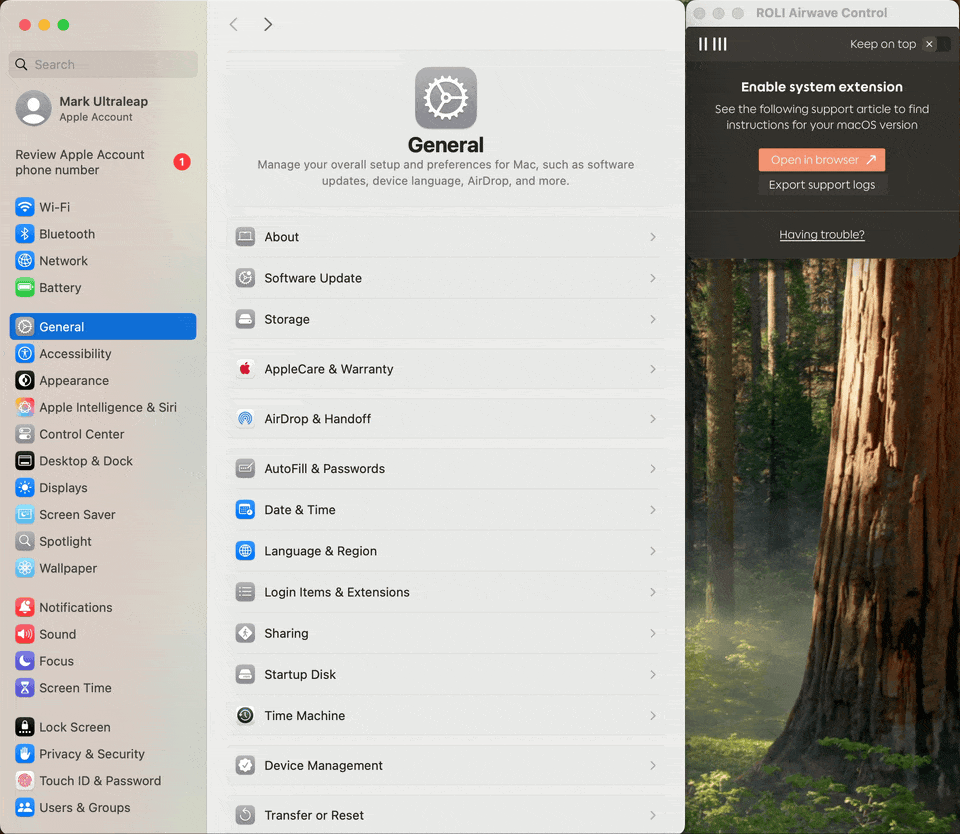The image size is (960, 834).
Task: Go forward with the right arrow
Action: coord(268,24)
